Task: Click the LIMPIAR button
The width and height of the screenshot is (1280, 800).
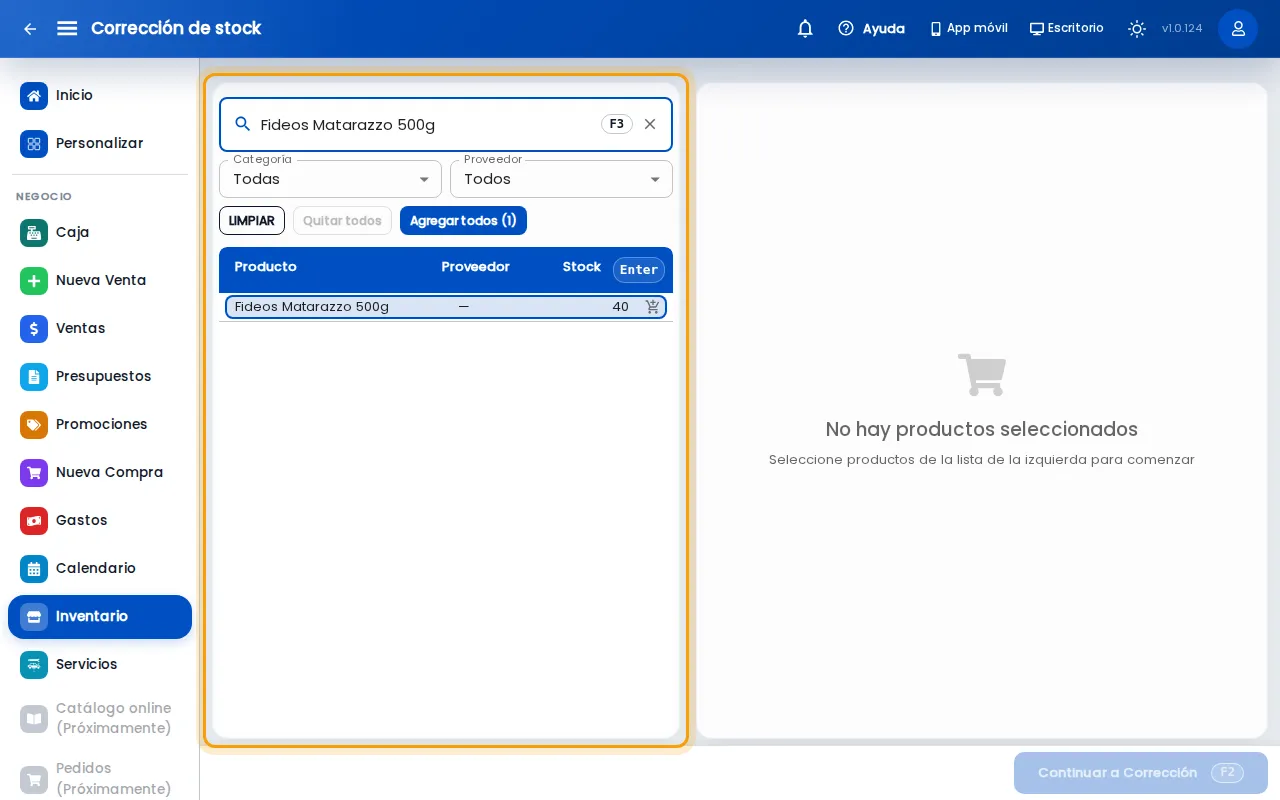Action: (x=252, y=221)
